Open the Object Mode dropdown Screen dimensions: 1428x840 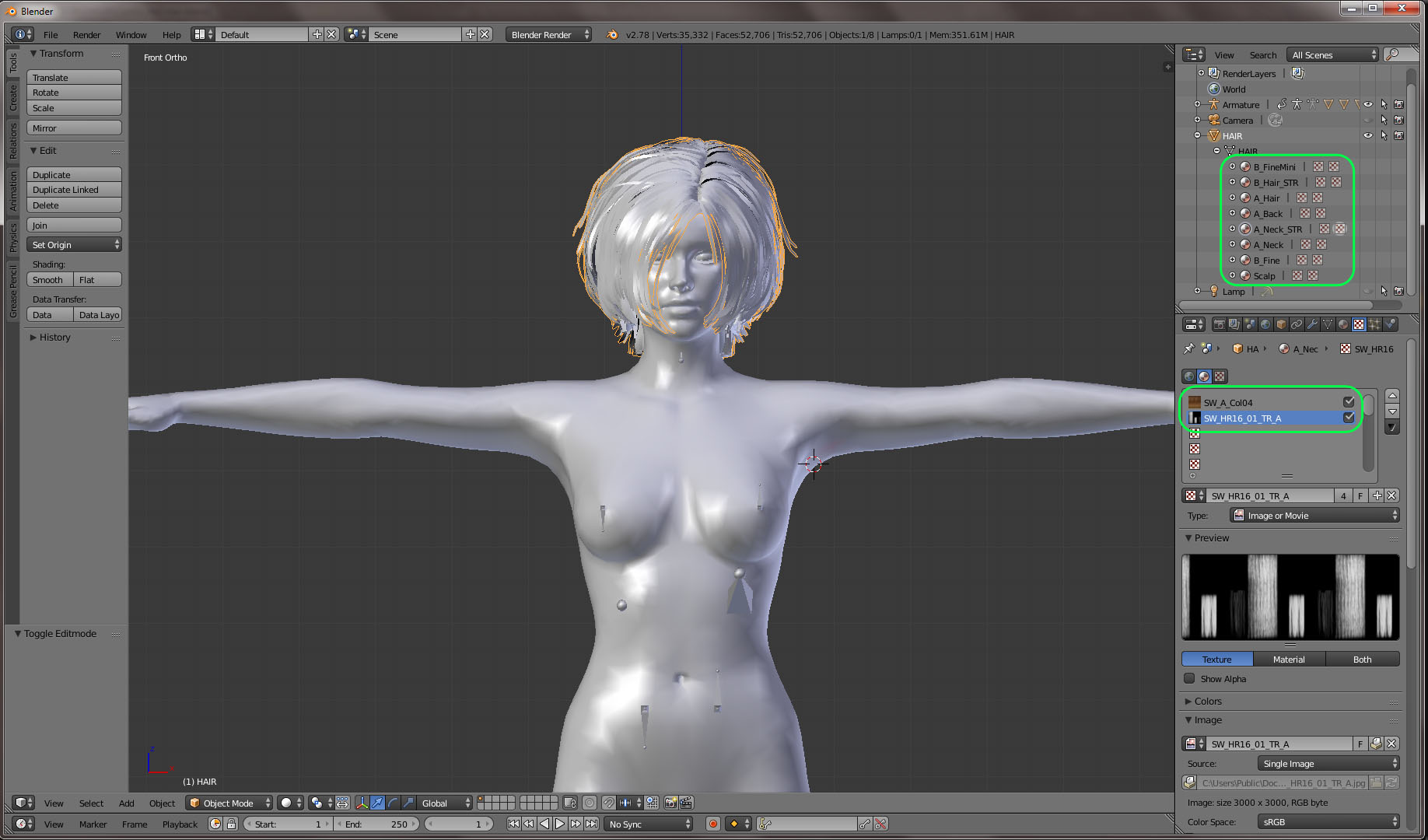click(x=229, y=803)
